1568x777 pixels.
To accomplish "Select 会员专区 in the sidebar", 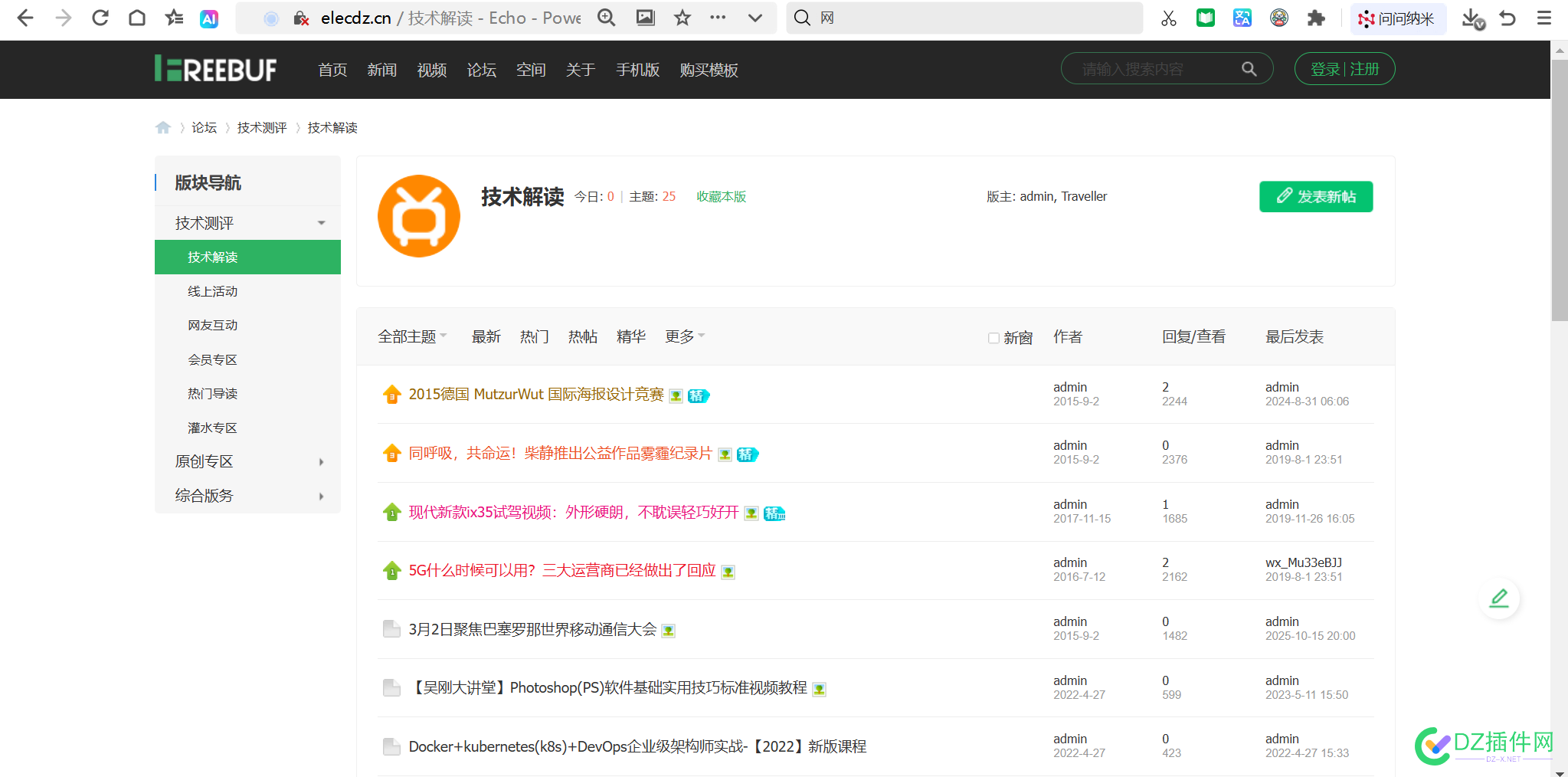I will click(x=213, y=359).
